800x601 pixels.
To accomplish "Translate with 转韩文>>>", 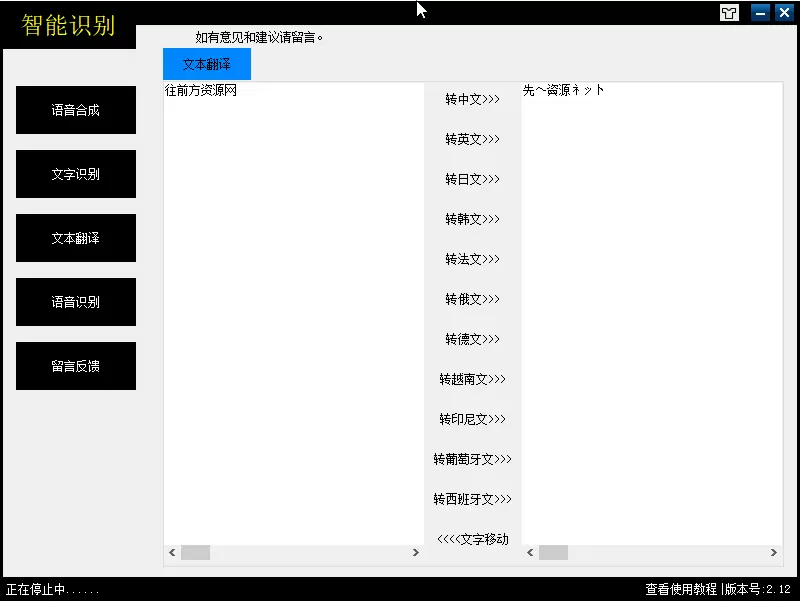I will pos(472,219).
